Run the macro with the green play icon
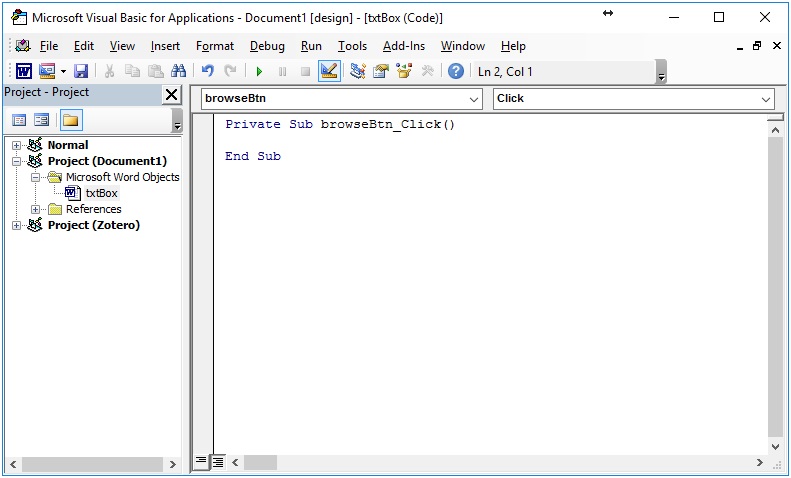791x478 pixels. 259,72
